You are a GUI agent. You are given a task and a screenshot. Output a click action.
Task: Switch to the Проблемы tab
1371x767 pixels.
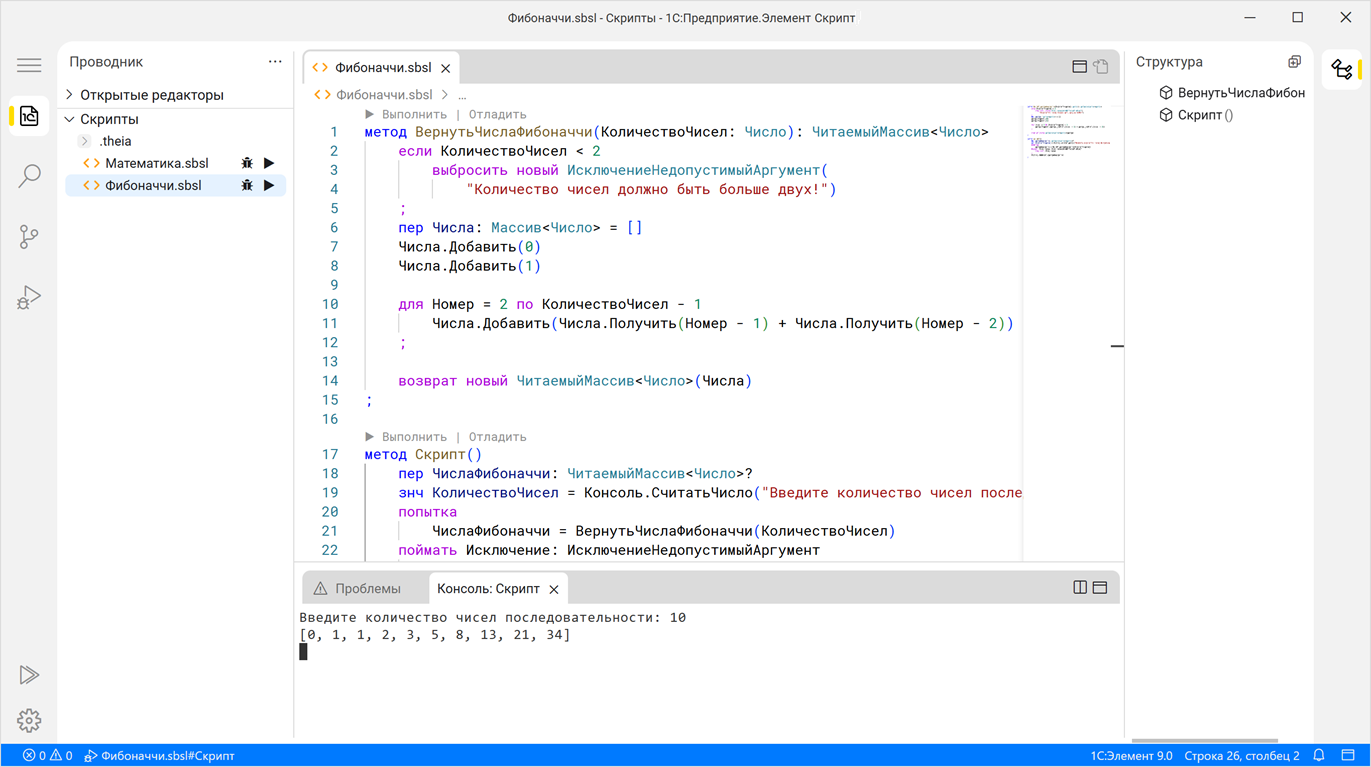point(367,589)
